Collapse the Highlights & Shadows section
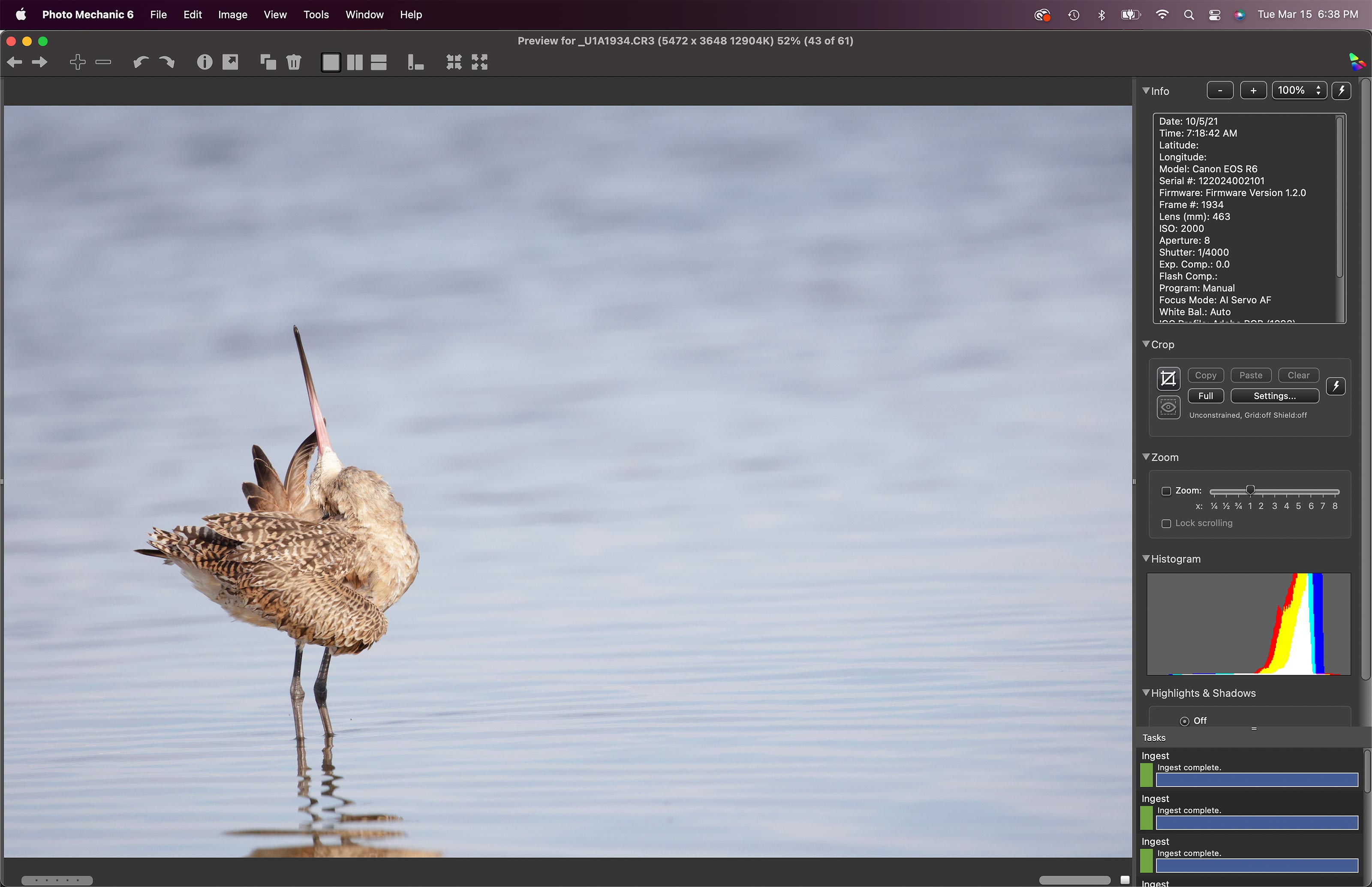The width and height of the screenshot is (1372, 887). coord(1146,692)
